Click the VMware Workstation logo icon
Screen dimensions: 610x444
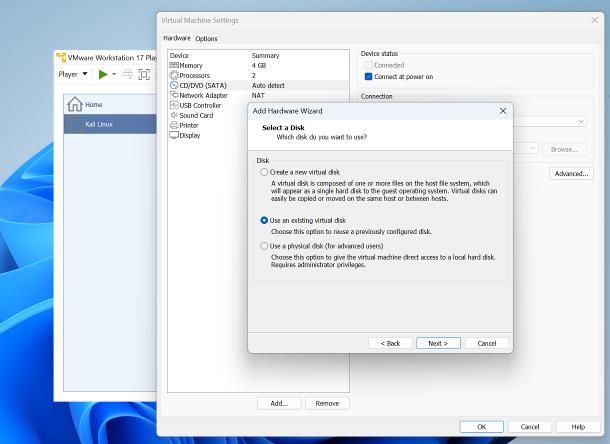[x=61, y=58]
